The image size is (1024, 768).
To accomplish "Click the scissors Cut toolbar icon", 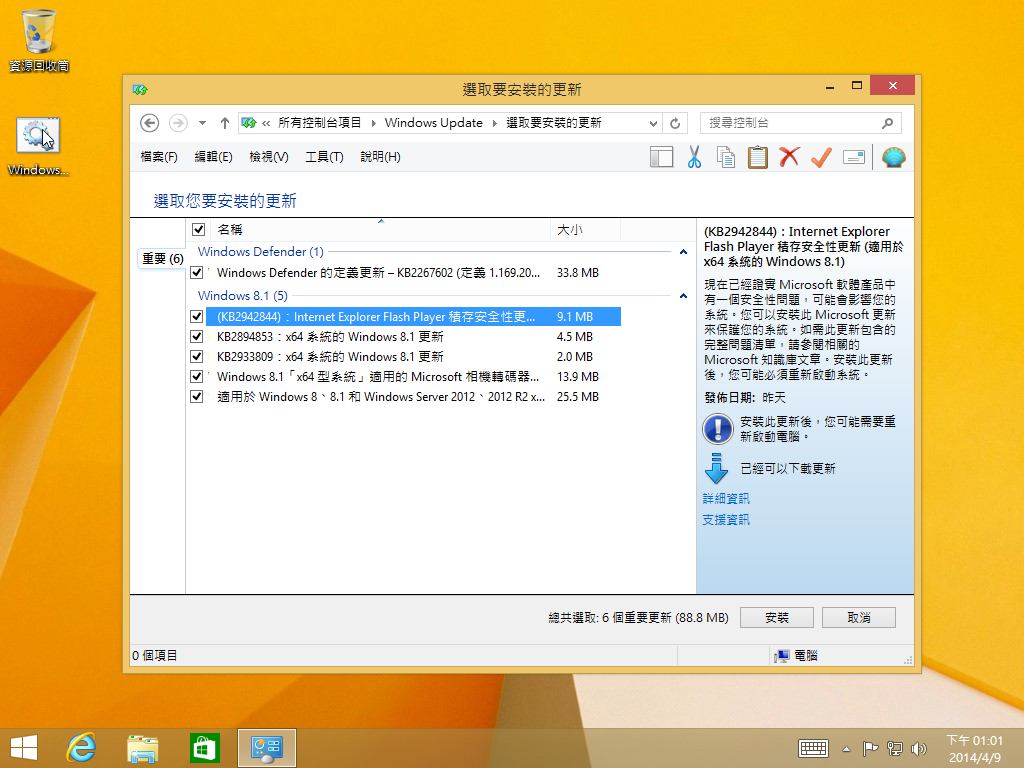I will point(694,157).
